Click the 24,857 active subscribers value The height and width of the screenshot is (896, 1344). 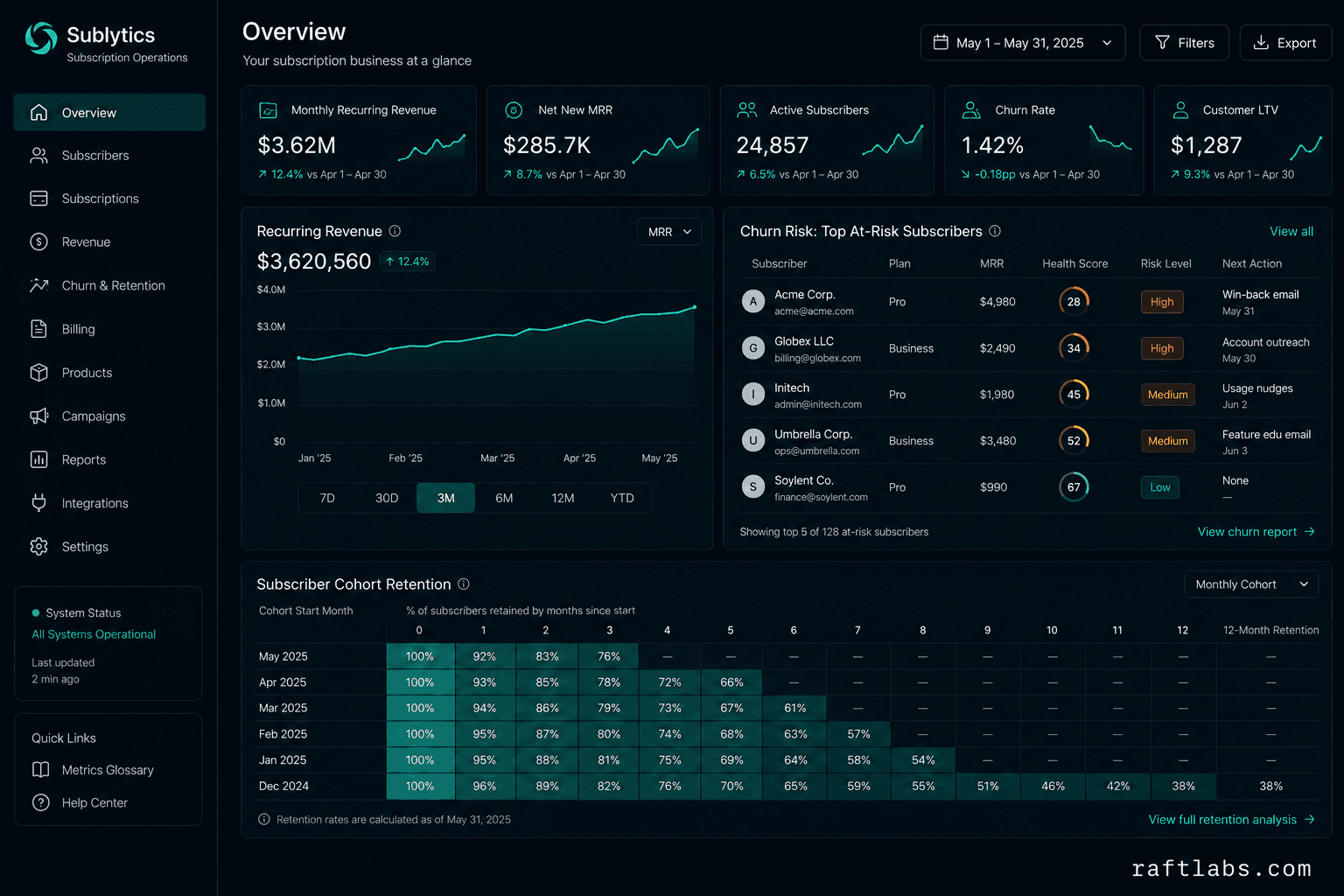click(773, 145)
